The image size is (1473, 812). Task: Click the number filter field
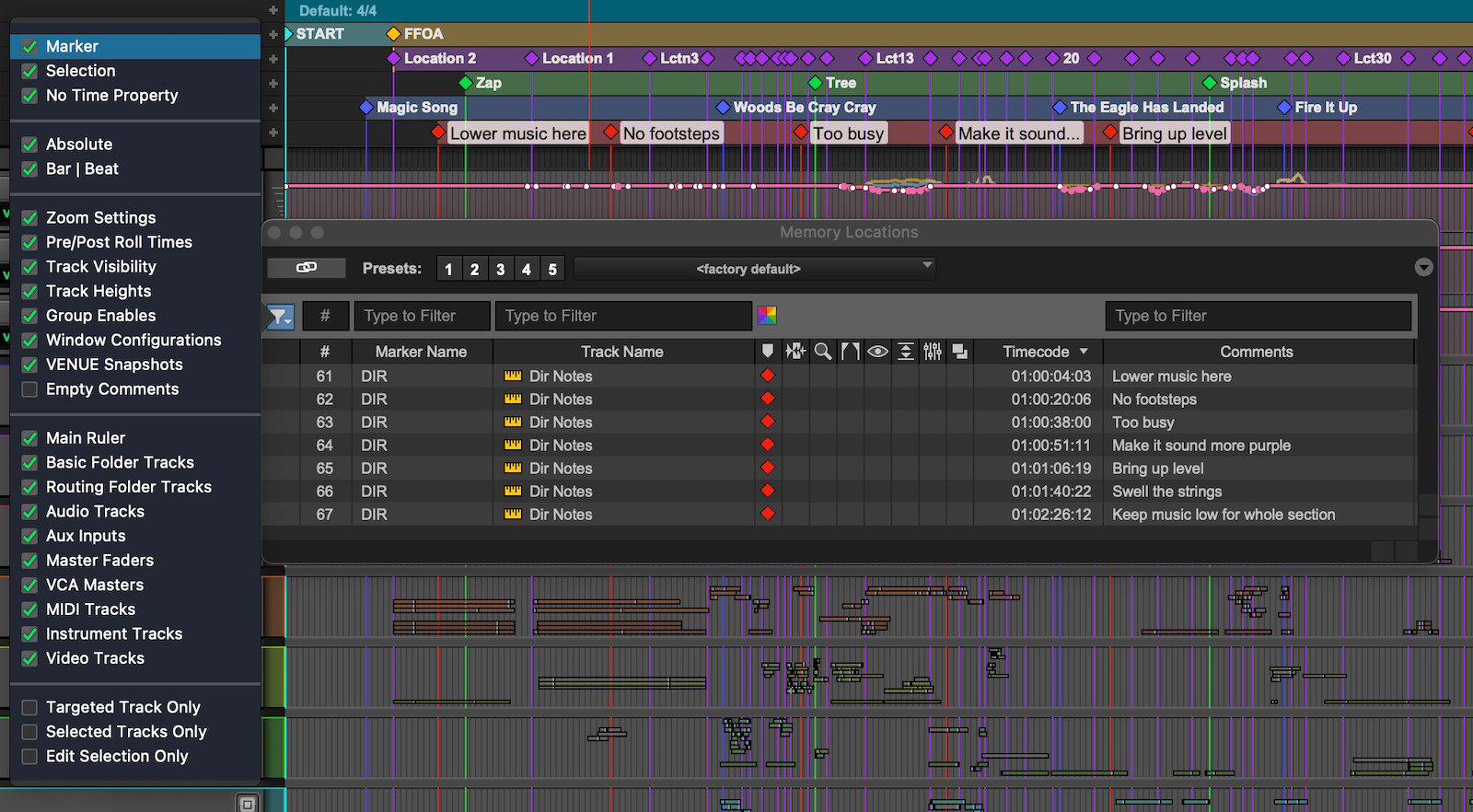pos(325,316)
